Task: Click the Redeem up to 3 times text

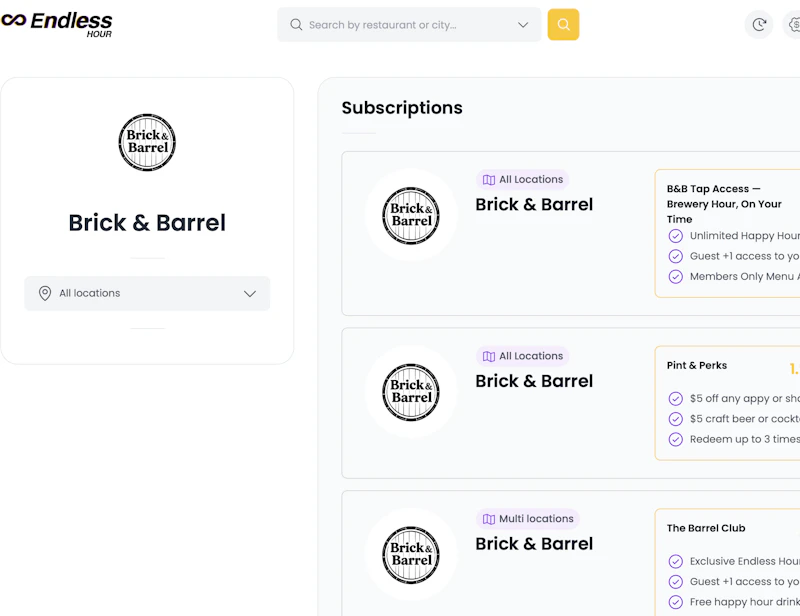Action: 744,439
